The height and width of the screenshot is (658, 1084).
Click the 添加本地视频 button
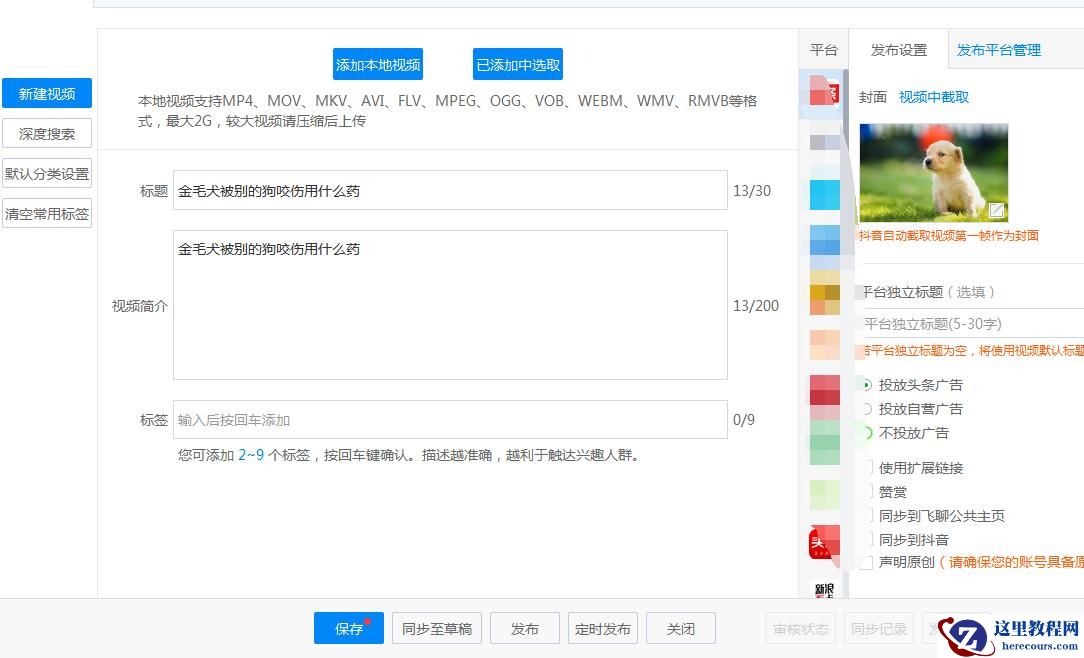[x=378, y=65]
